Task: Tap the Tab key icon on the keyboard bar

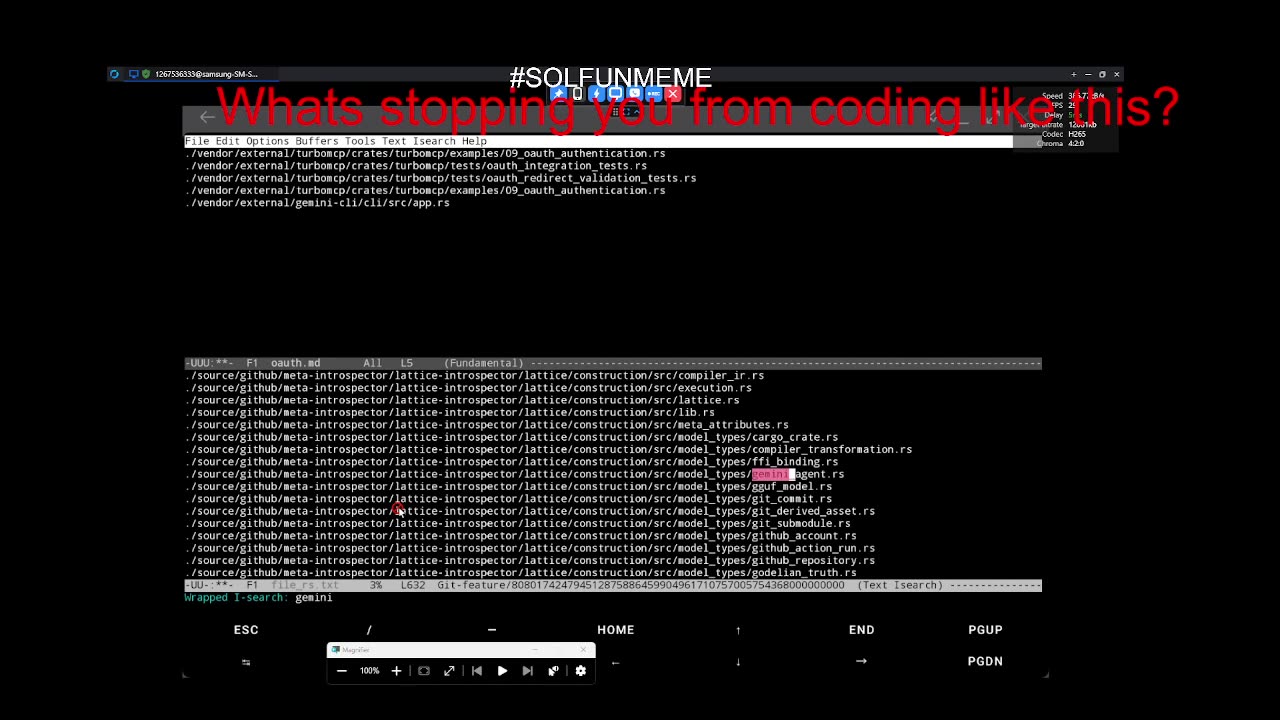Action: (x=246, y=662)
